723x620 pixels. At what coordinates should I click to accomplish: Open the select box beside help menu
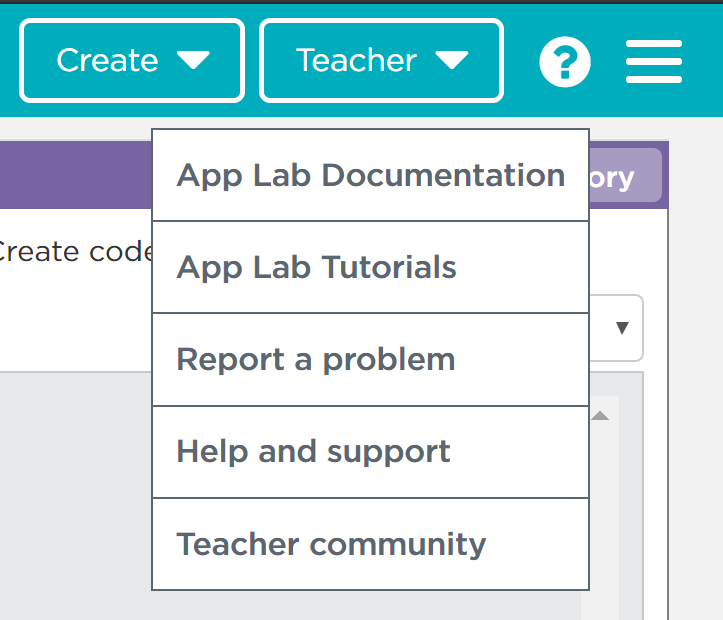point(620,328)
